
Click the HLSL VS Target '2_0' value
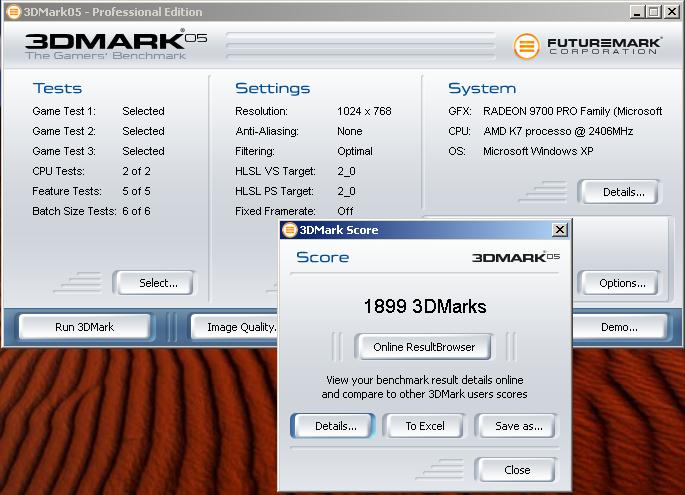point(346,171)
